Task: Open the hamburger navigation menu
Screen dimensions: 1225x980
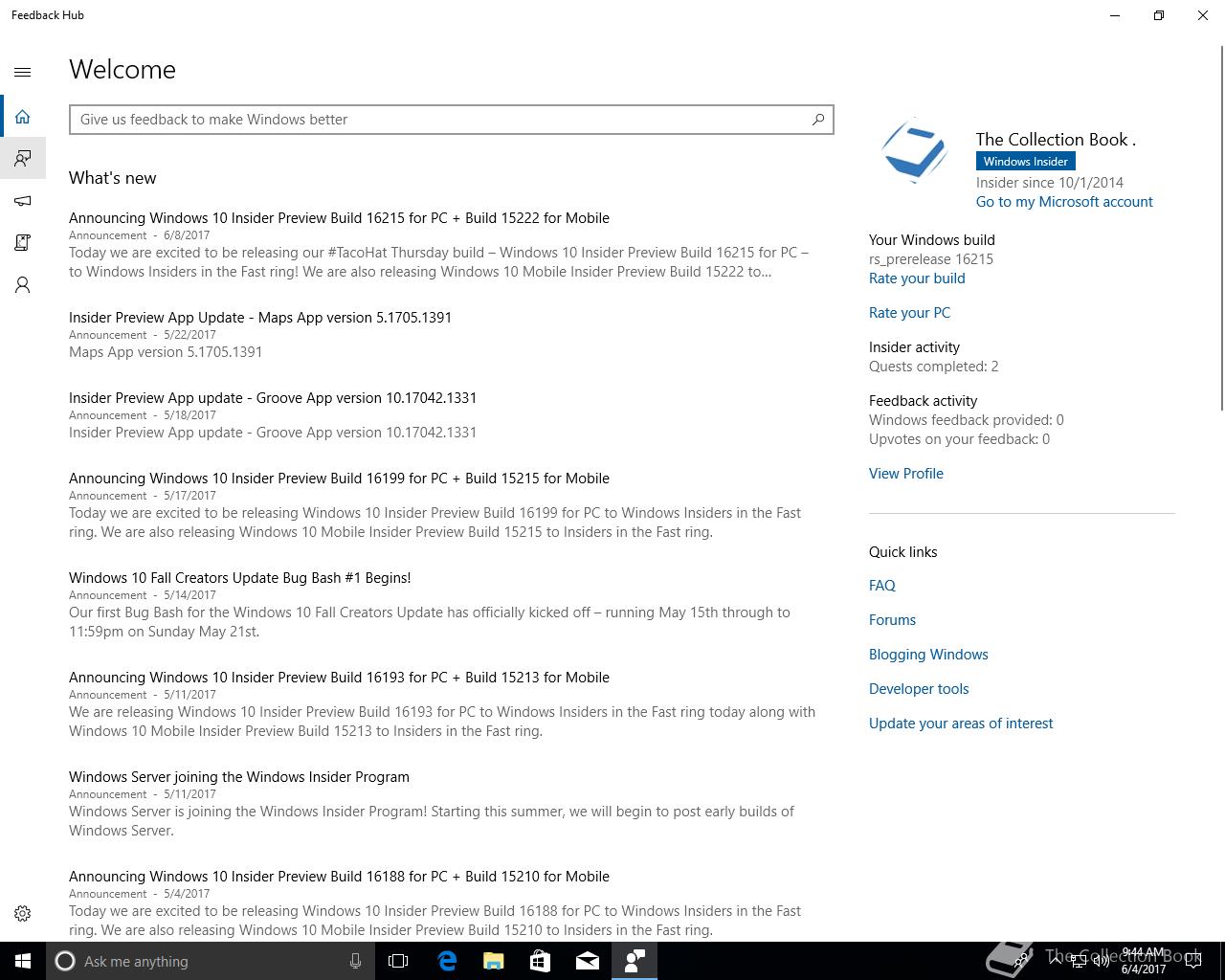Action: (23, 72)
